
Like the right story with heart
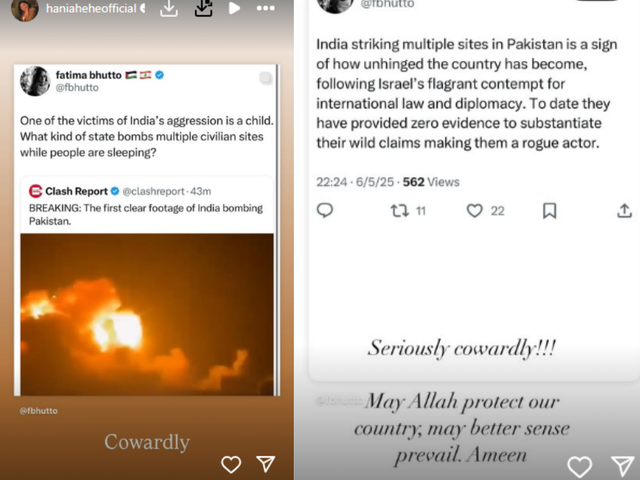[x=579, y=466]
